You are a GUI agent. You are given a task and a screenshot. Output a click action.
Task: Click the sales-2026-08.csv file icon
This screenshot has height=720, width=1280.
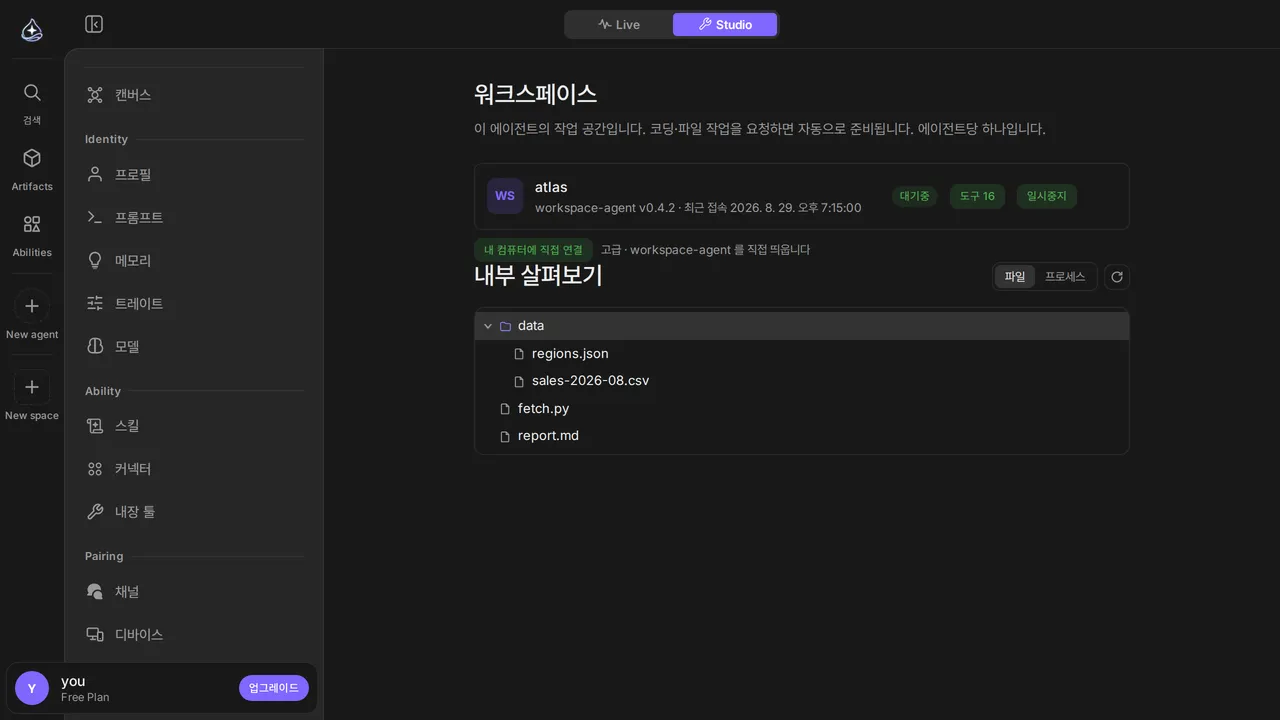[519, 381]
